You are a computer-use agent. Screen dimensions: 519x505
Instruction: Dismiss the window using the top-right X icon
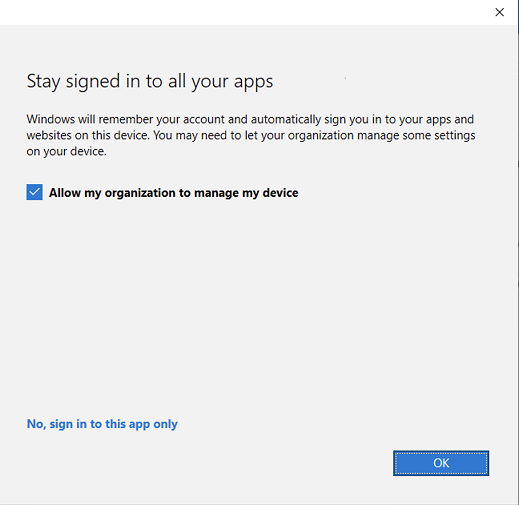click(x=499, y=12)
